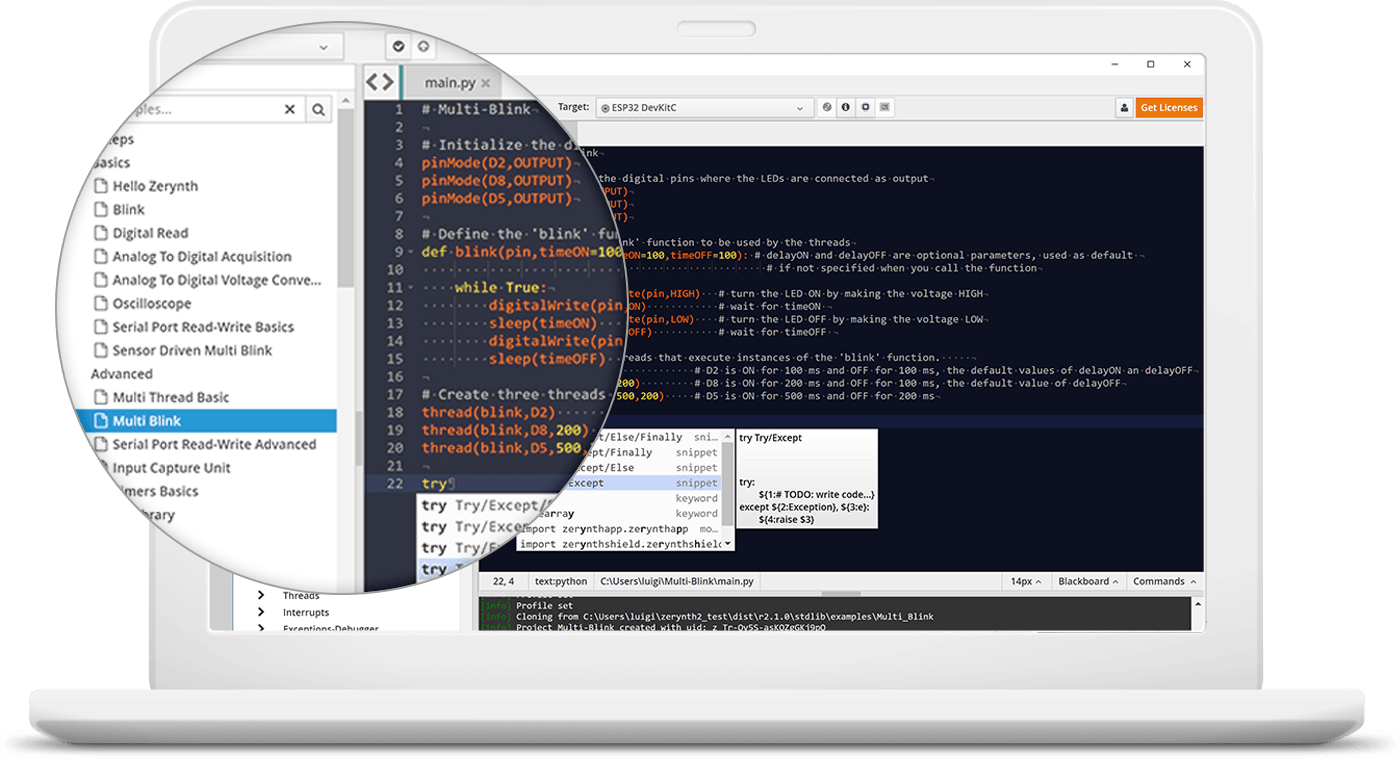Clear the examples search with X icon
Screen dimensions: 1400x781
(x=290, y=109)
